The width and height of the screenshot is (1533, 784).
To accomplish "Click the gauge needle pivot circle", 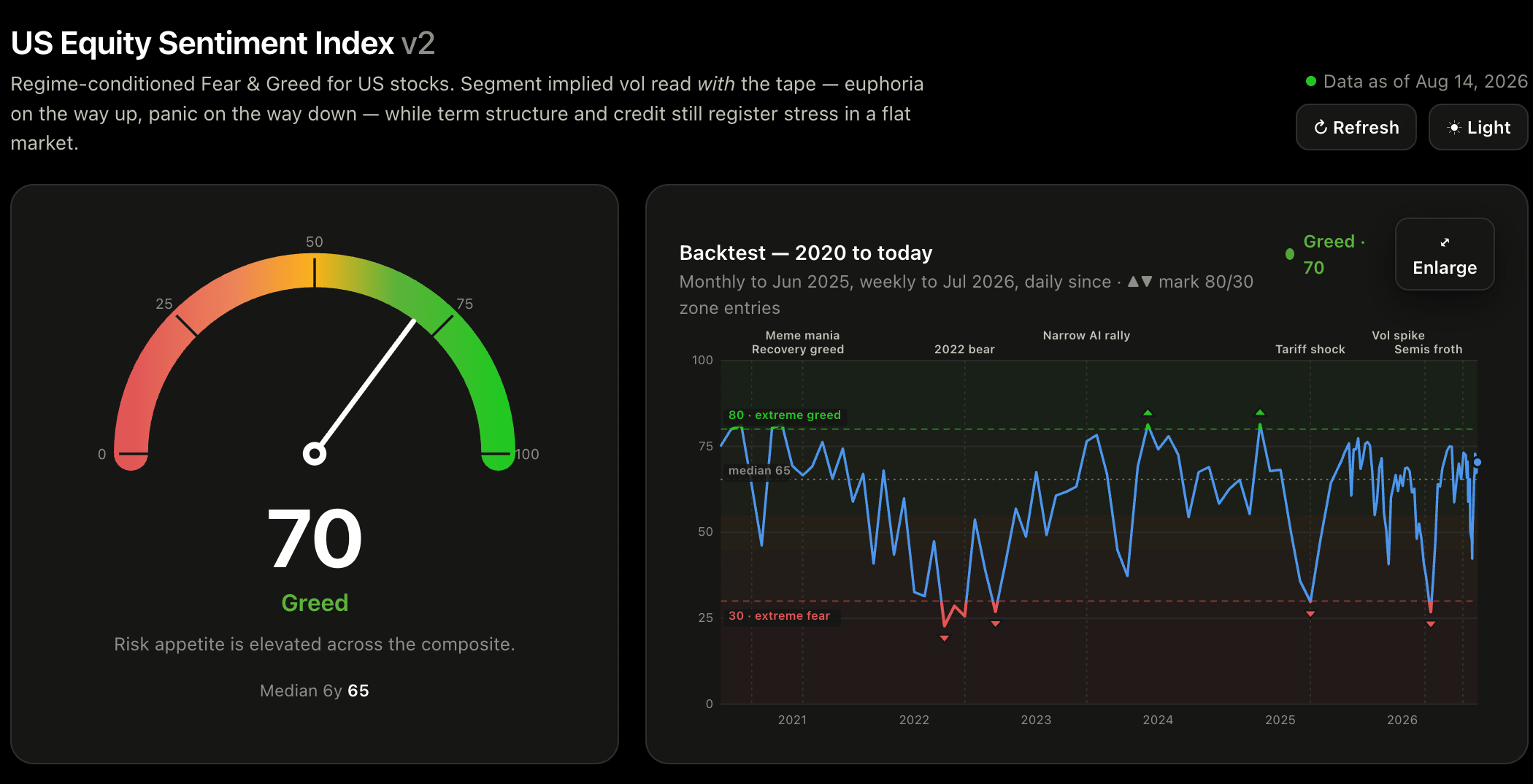I will [315, 453].
